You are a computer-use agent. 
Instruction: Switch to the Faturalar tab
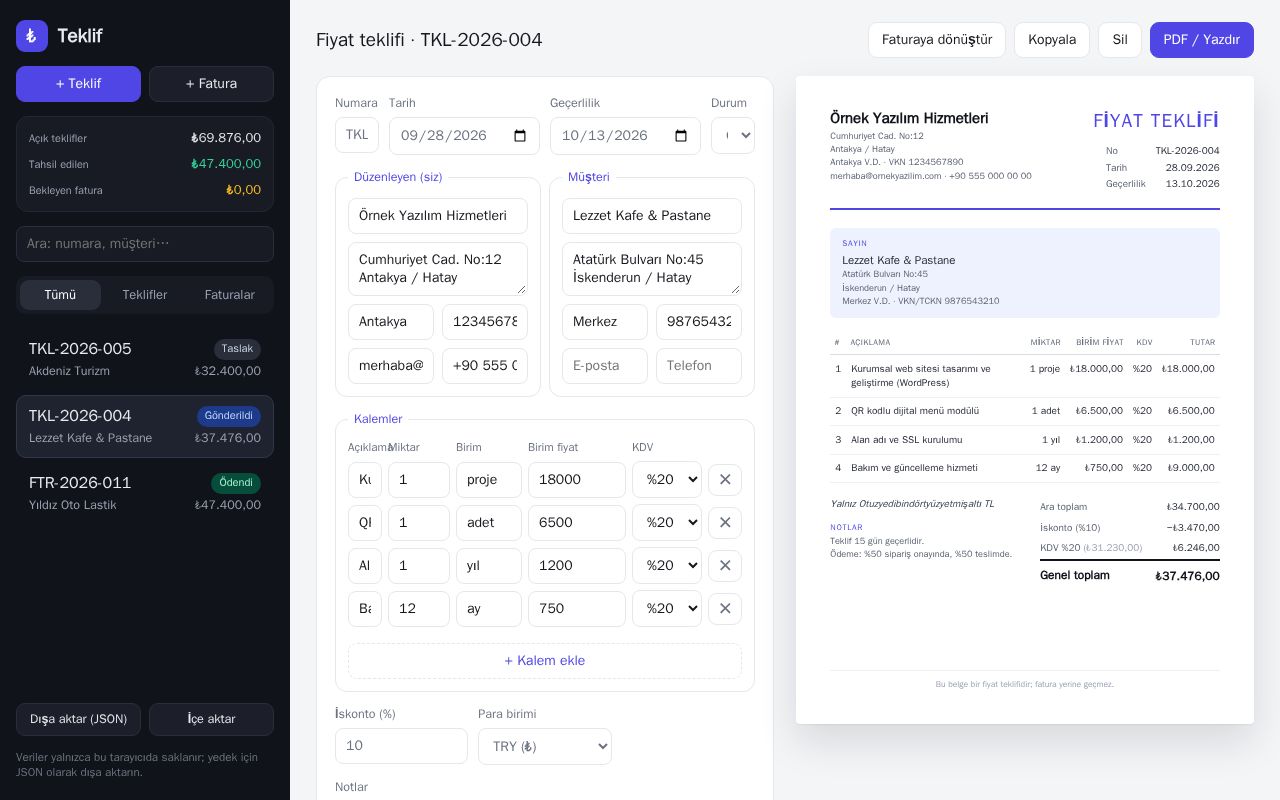[x=230, y=295]
